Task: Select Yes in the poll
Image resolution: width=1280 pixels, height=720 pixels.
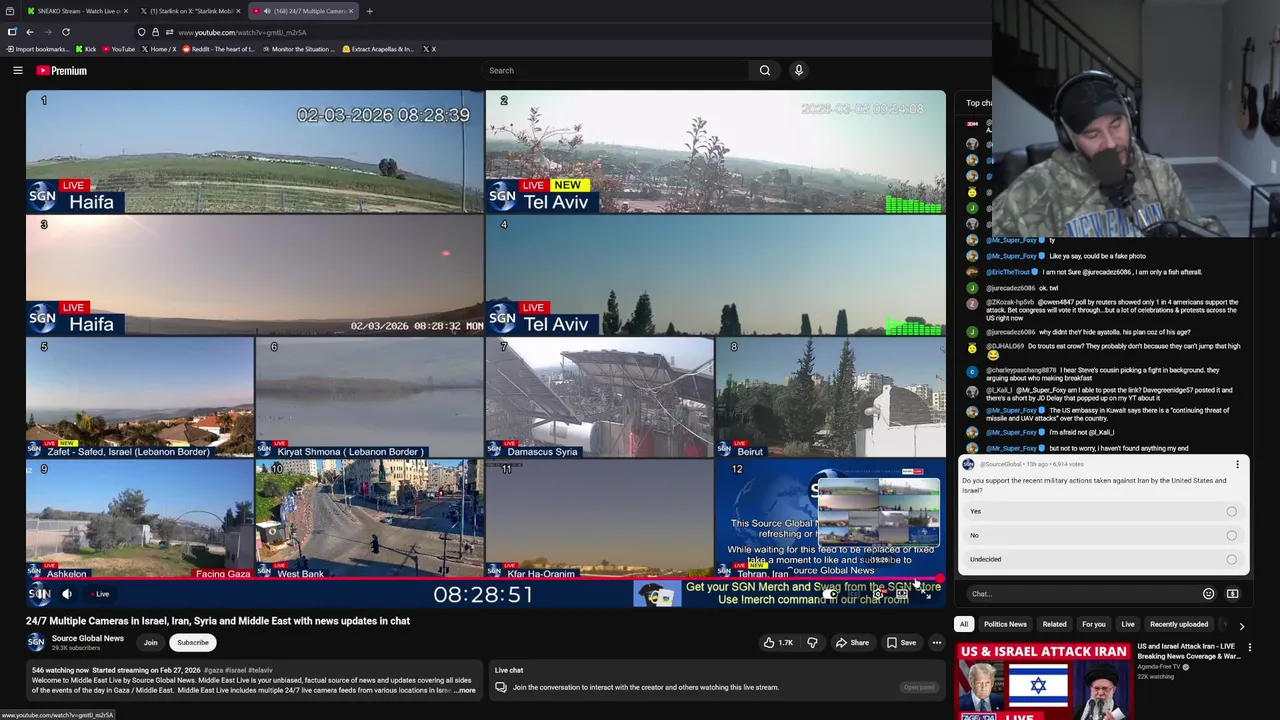Action: (1104, 511)
